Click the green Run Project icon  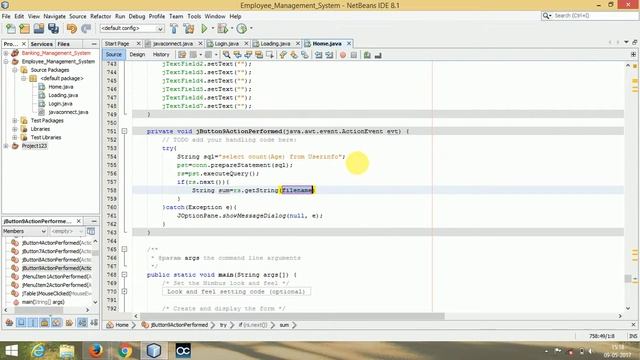click(x=204, y=29)
